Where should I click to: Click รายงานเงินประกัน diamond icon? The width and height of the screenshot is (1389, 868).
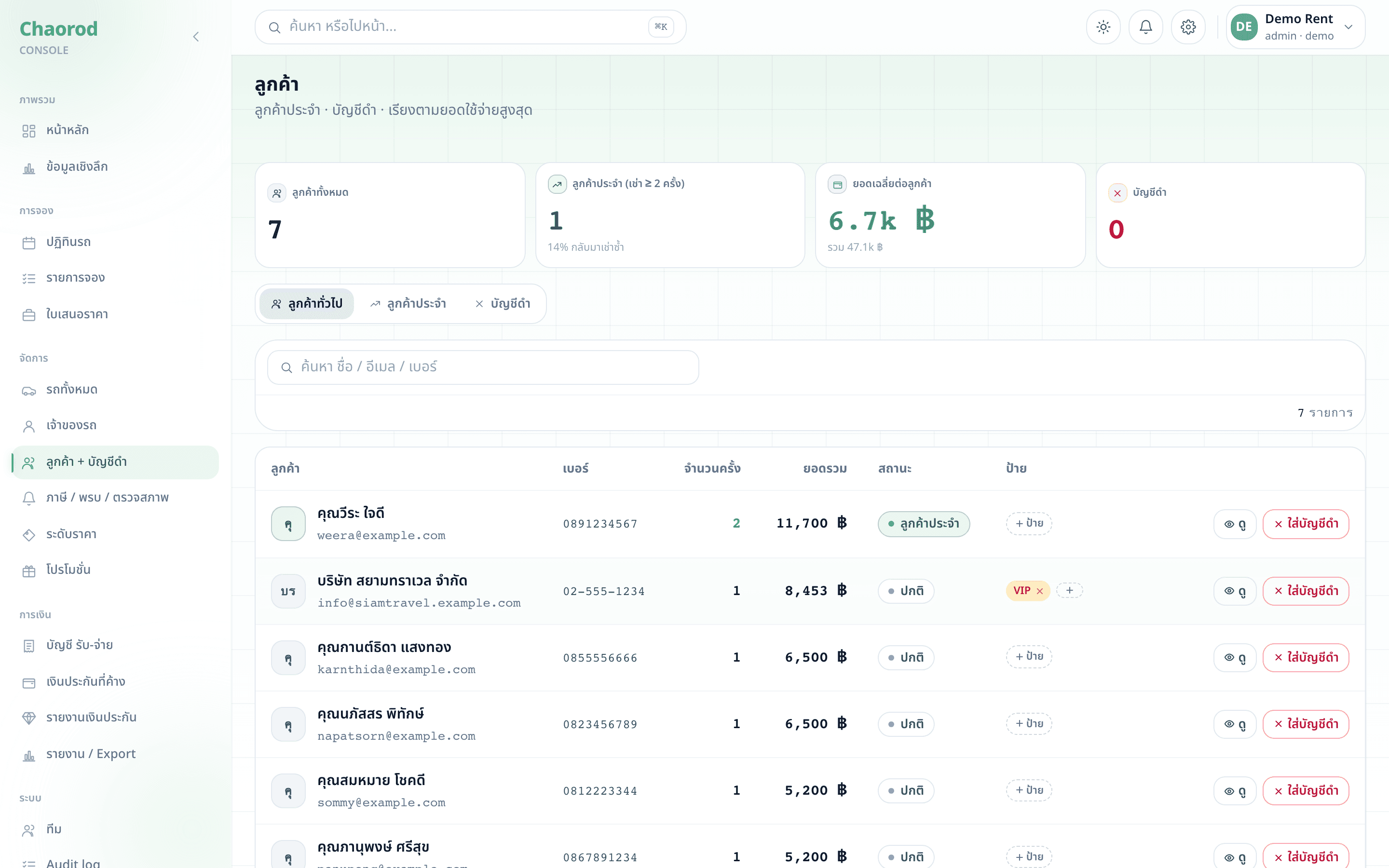[x=29, y=718]
